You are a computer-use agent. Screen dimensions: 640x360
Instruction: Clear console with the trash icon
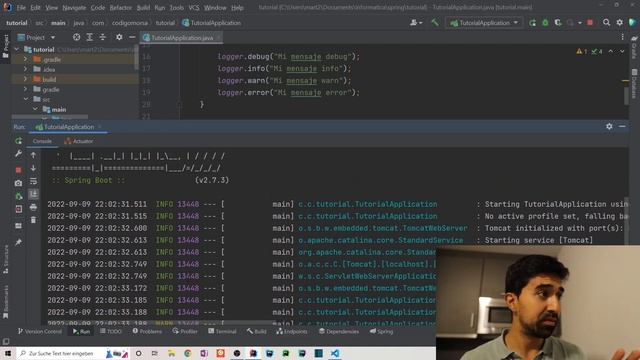pyautogui.click(x=33, y=220)
